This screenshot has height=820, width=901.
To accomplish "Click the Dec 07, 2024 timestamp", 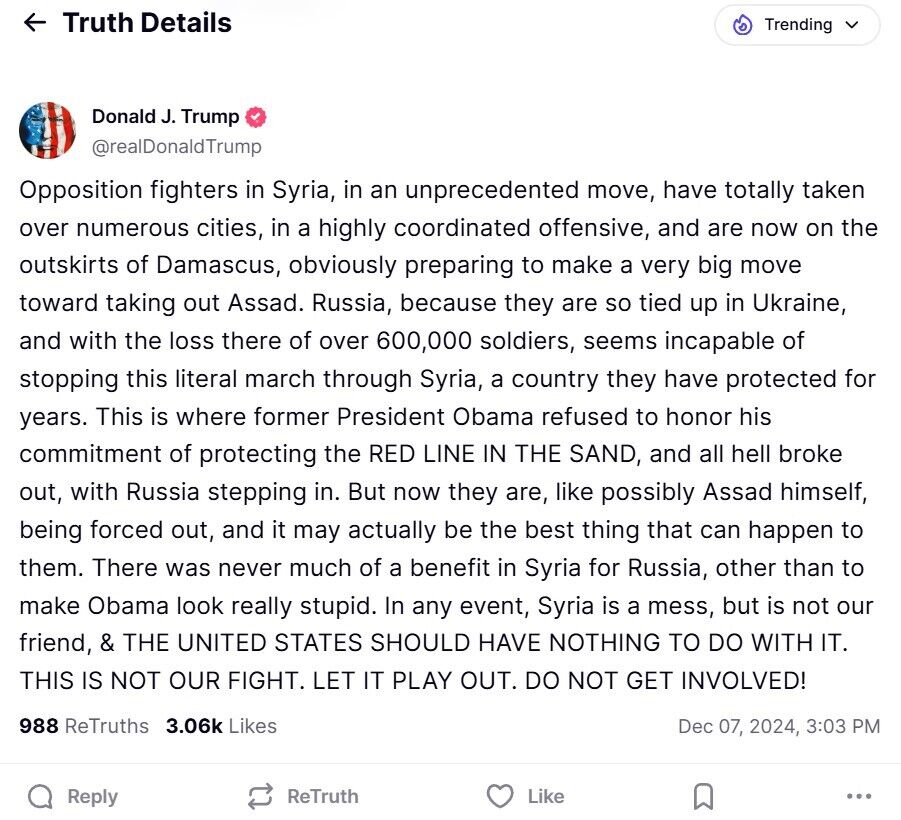I will pyautogui.click(x=778, y=726).
